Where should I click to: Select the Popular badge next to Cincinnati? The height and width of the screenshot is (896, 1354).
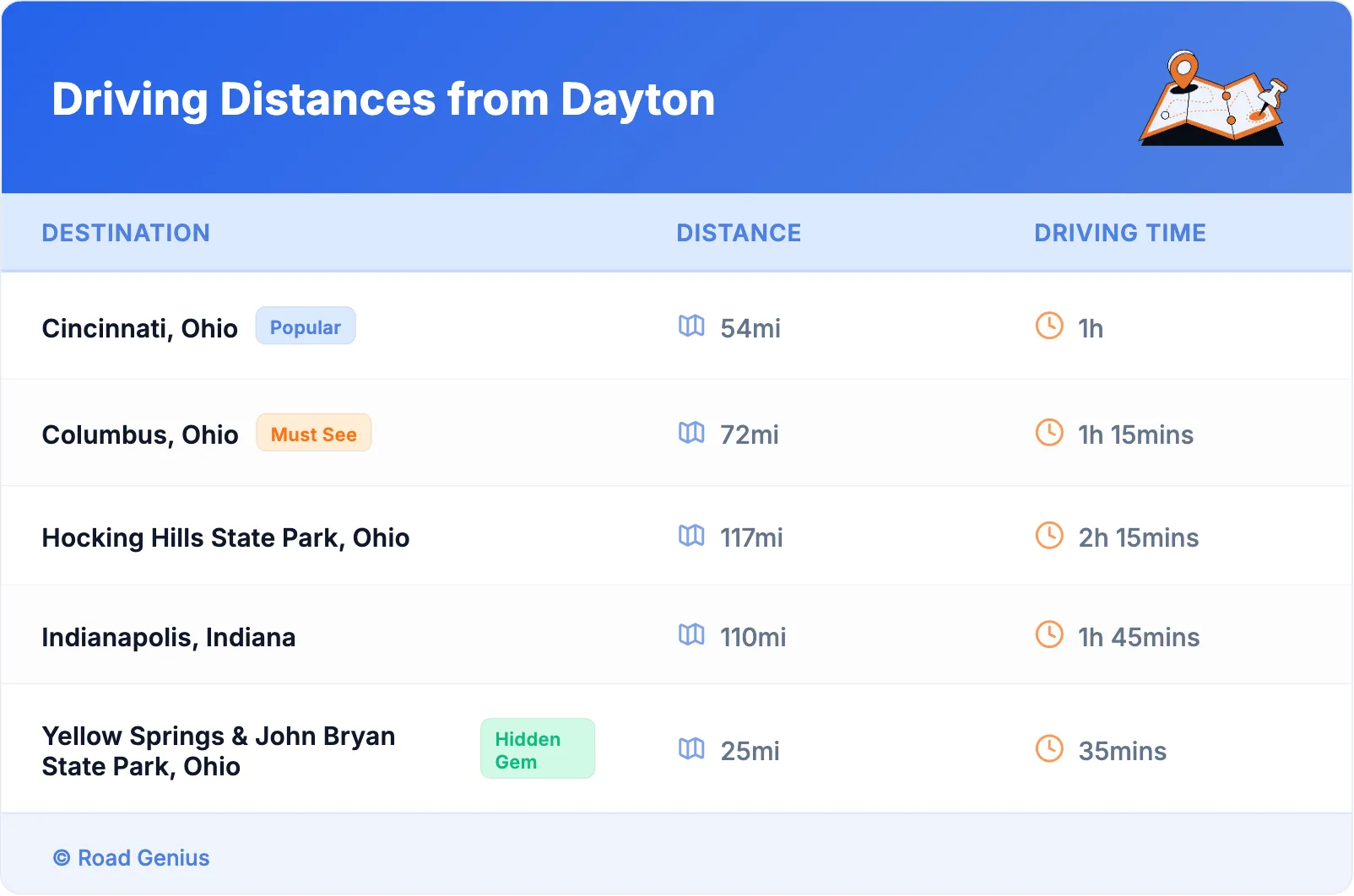coord(306,327)
